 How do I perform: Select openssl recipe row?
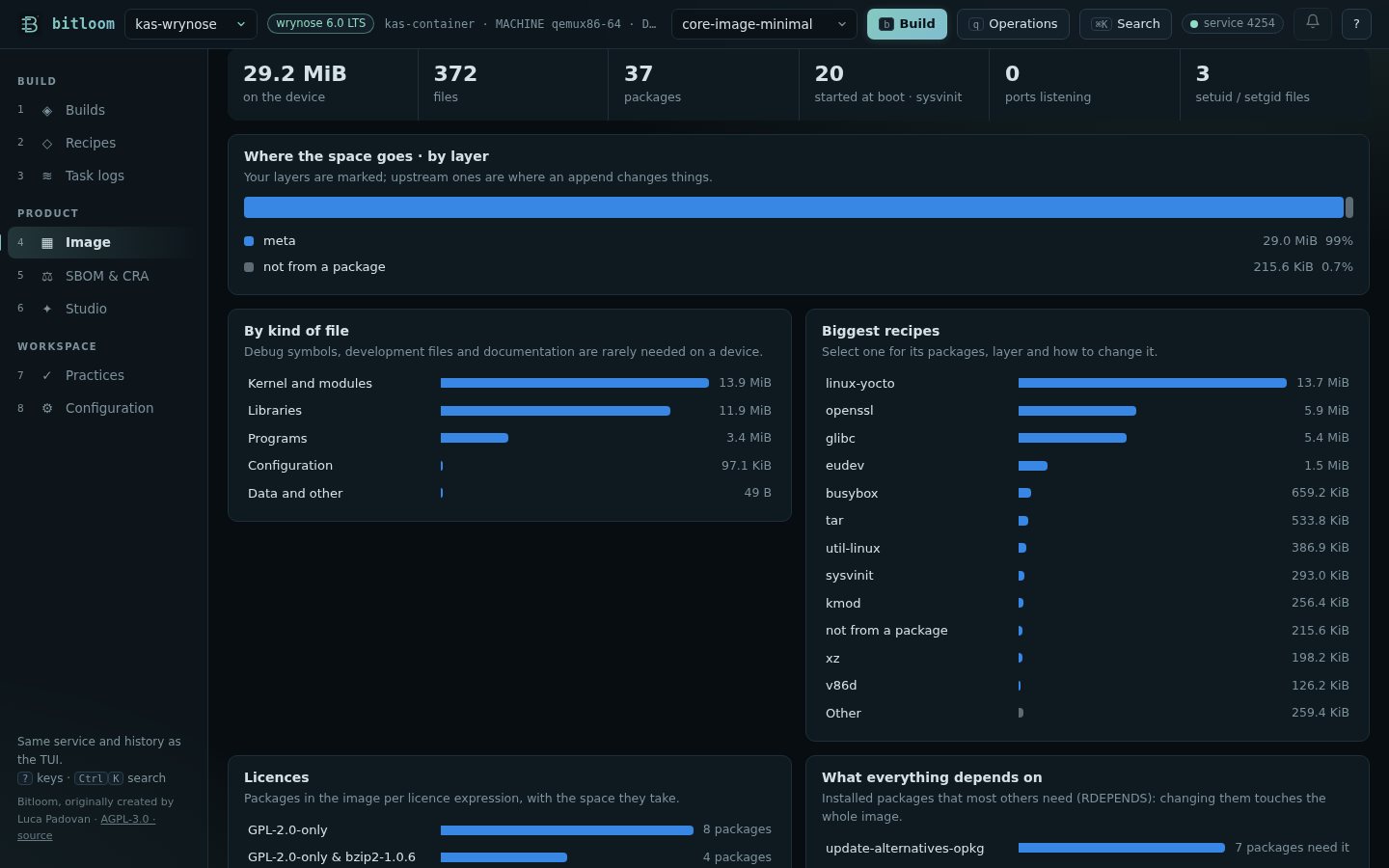pos(1087,411)
